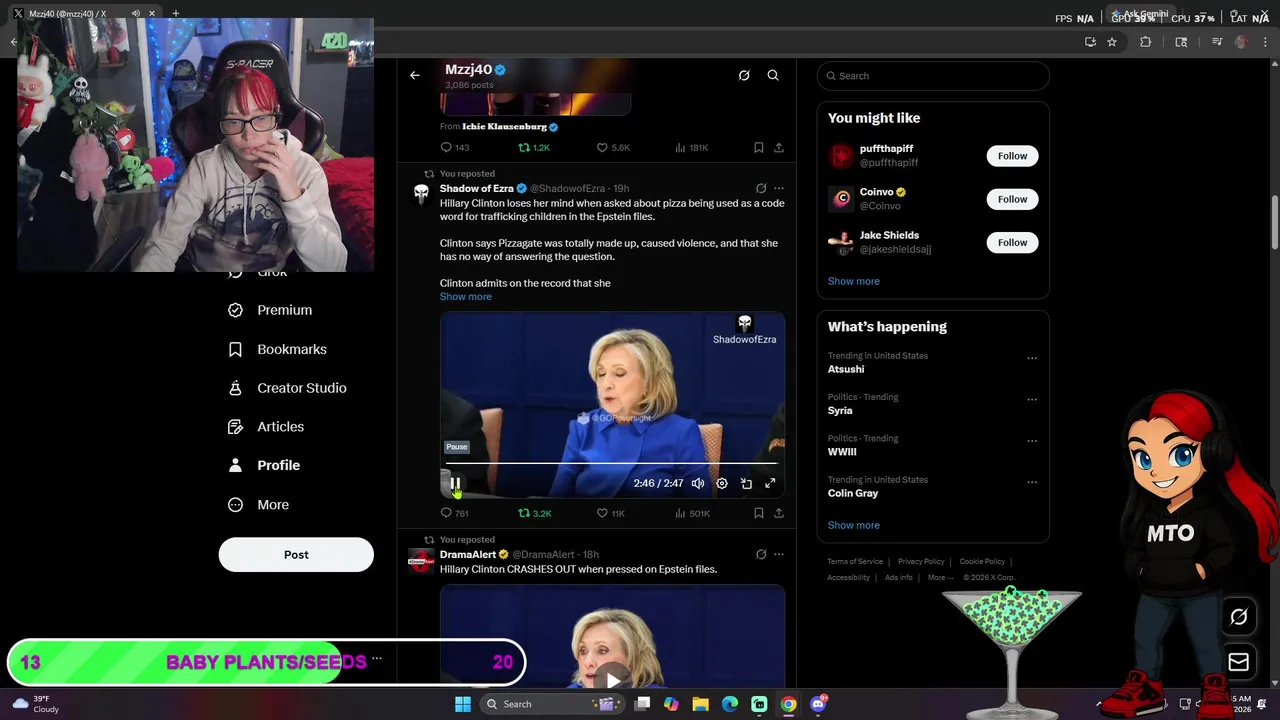1280x720 pixels.
Task: Pause the Hillary Clinton video
Action: click(455, 483)
